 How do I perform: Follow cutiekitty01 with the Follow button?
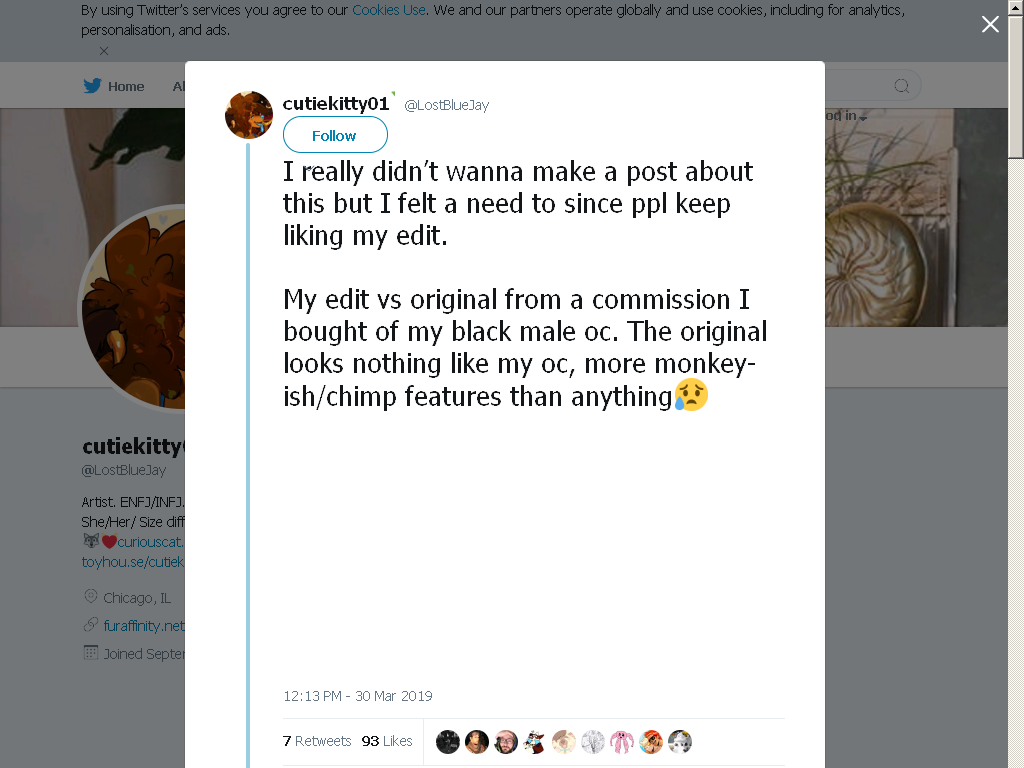[335, 135]
